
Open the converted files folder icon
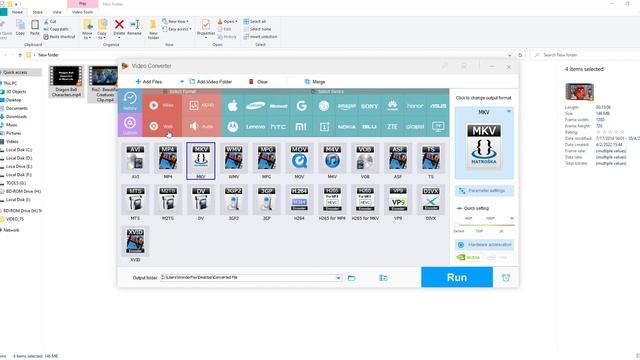pyautogui.click(x=383, y=278)
